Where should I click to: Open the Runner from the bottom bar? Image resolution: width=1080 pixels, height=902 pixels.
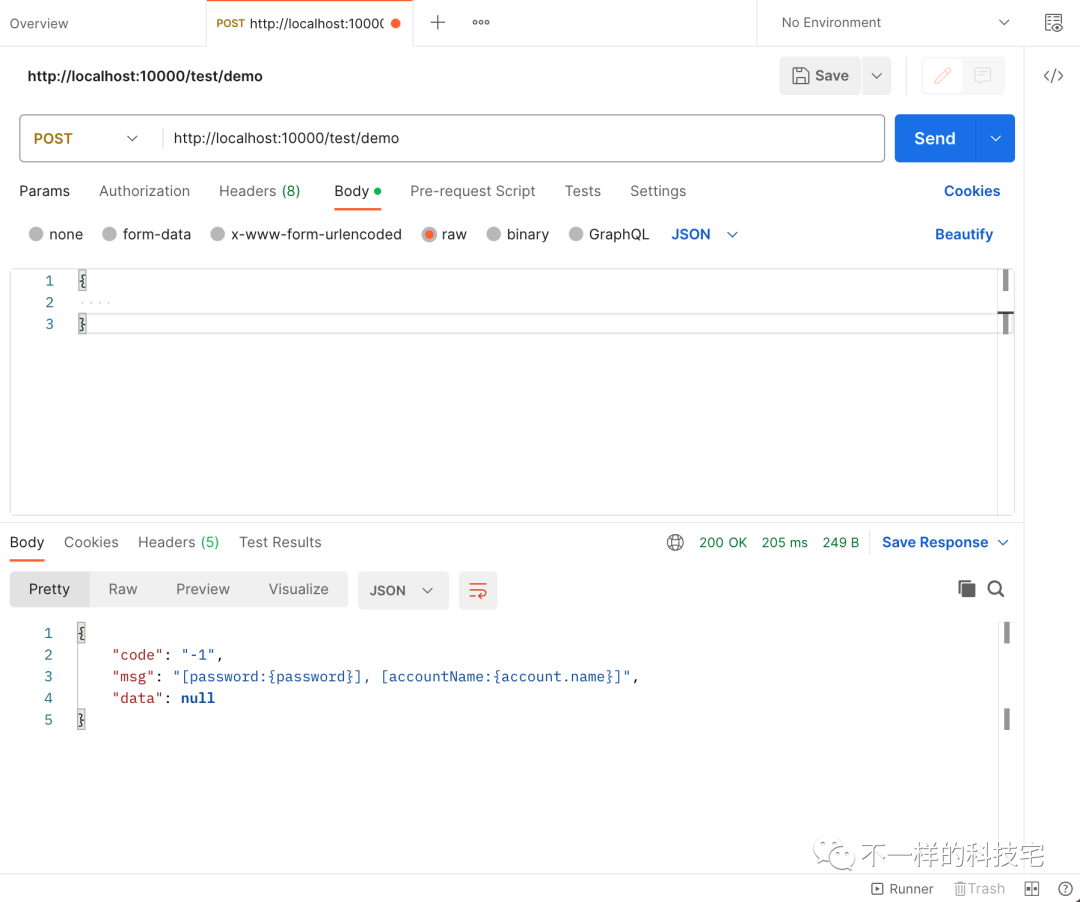(901, 888)
